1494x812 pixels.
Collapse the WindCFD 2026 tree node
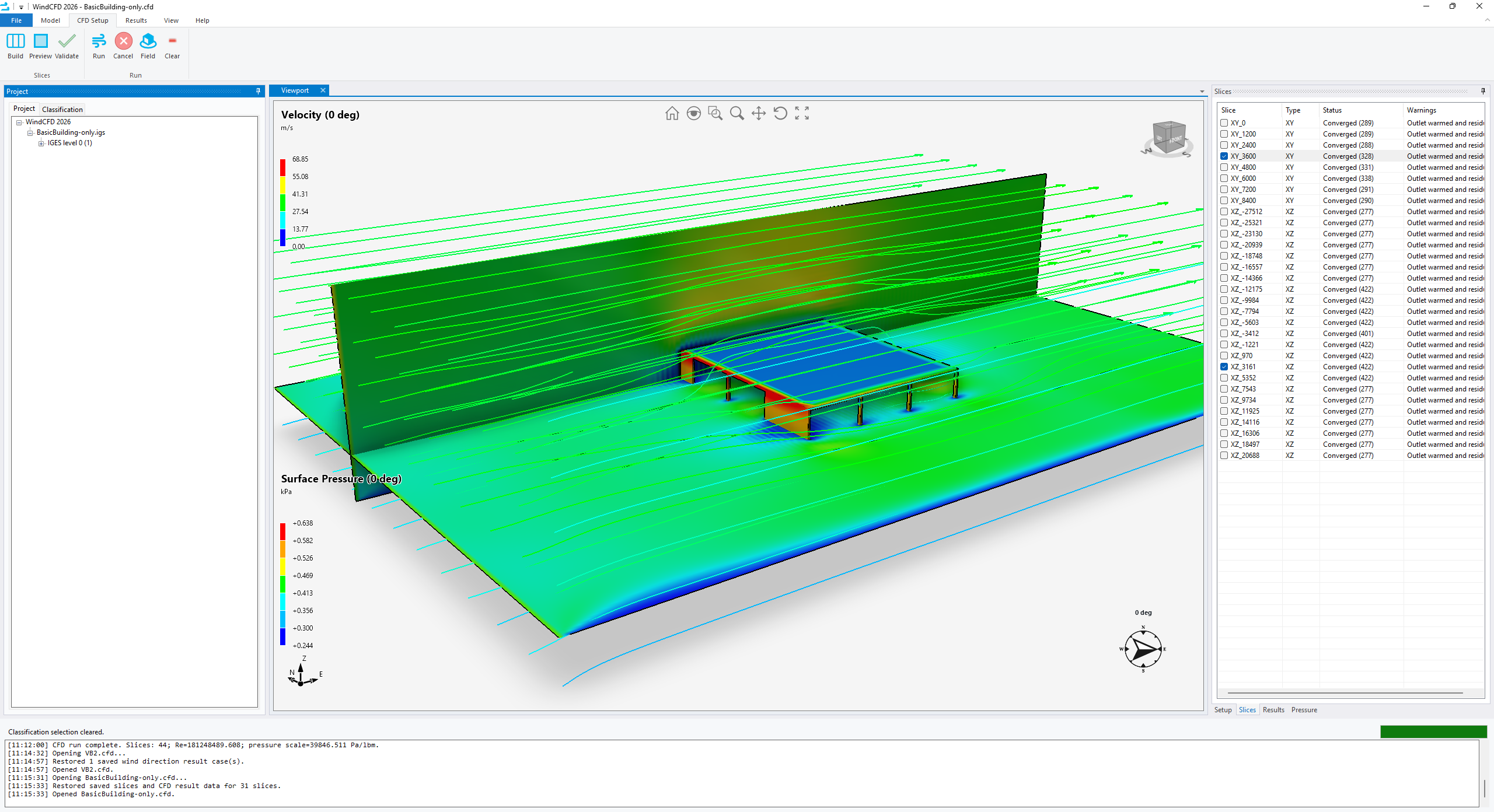click(x=19, y=122)
